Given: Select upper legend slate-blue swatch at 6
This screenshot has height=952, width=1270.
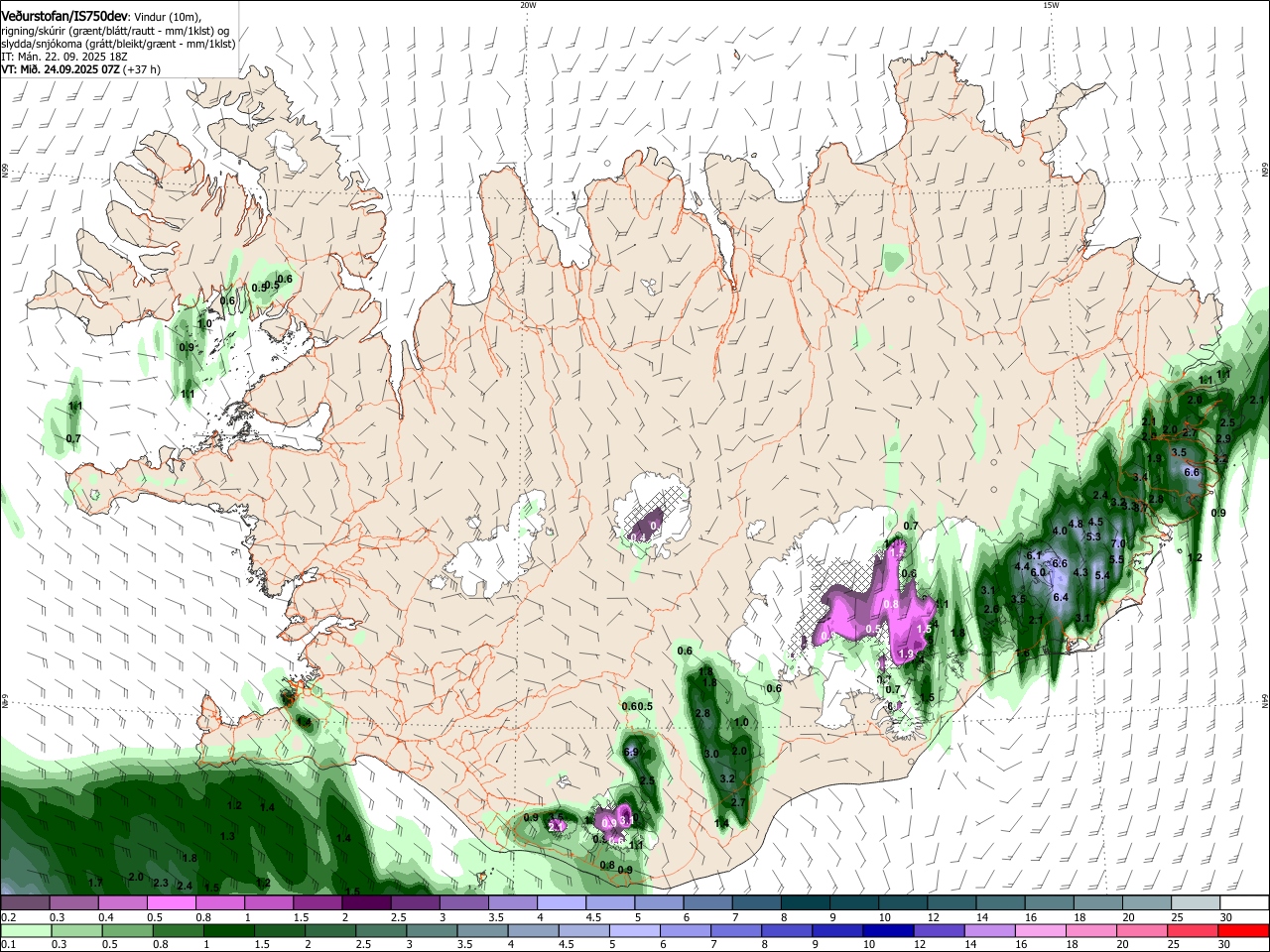Looking at the screenshot, I should [x=708, y=903].
